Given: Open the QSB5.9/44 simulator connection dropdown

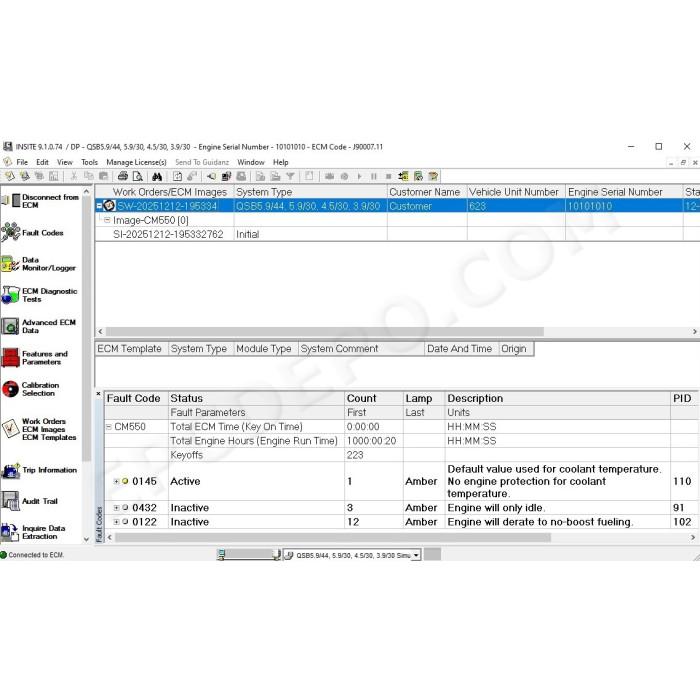Looking at the screenshot, I should [x=416, y=555].
